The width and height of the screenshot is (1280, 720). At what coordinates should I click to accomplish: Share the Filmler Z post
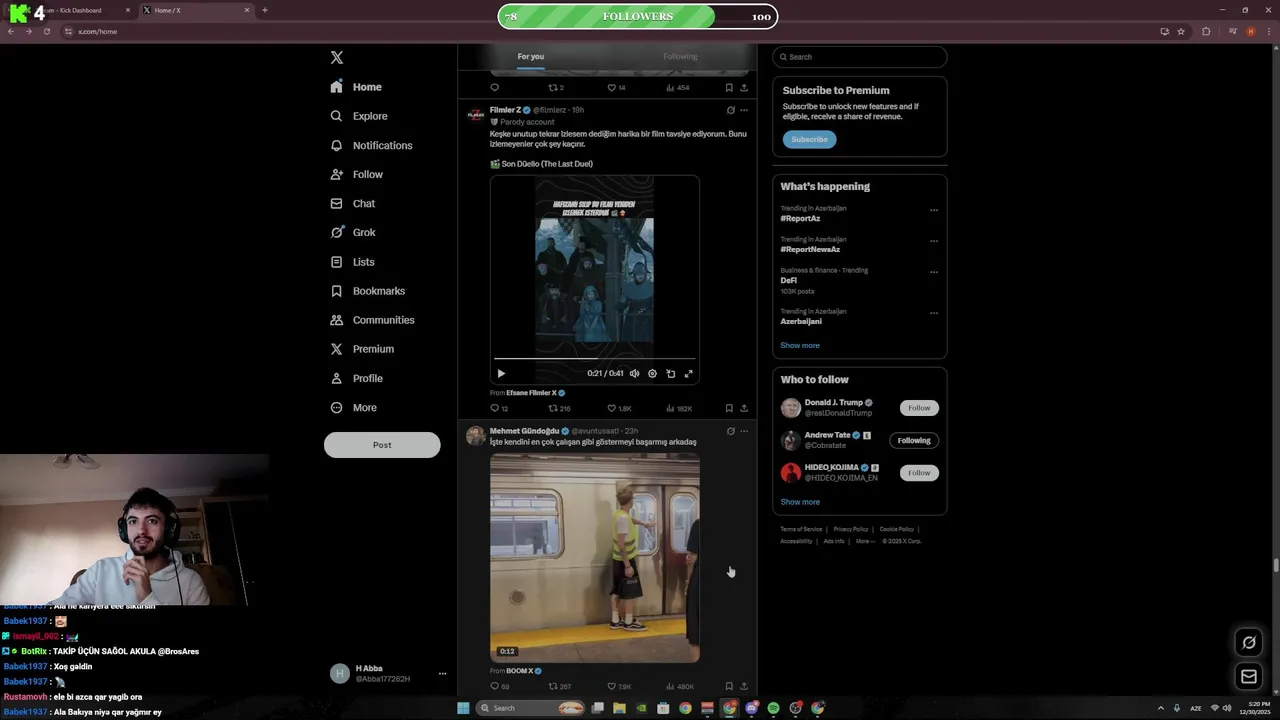(744, 408)
